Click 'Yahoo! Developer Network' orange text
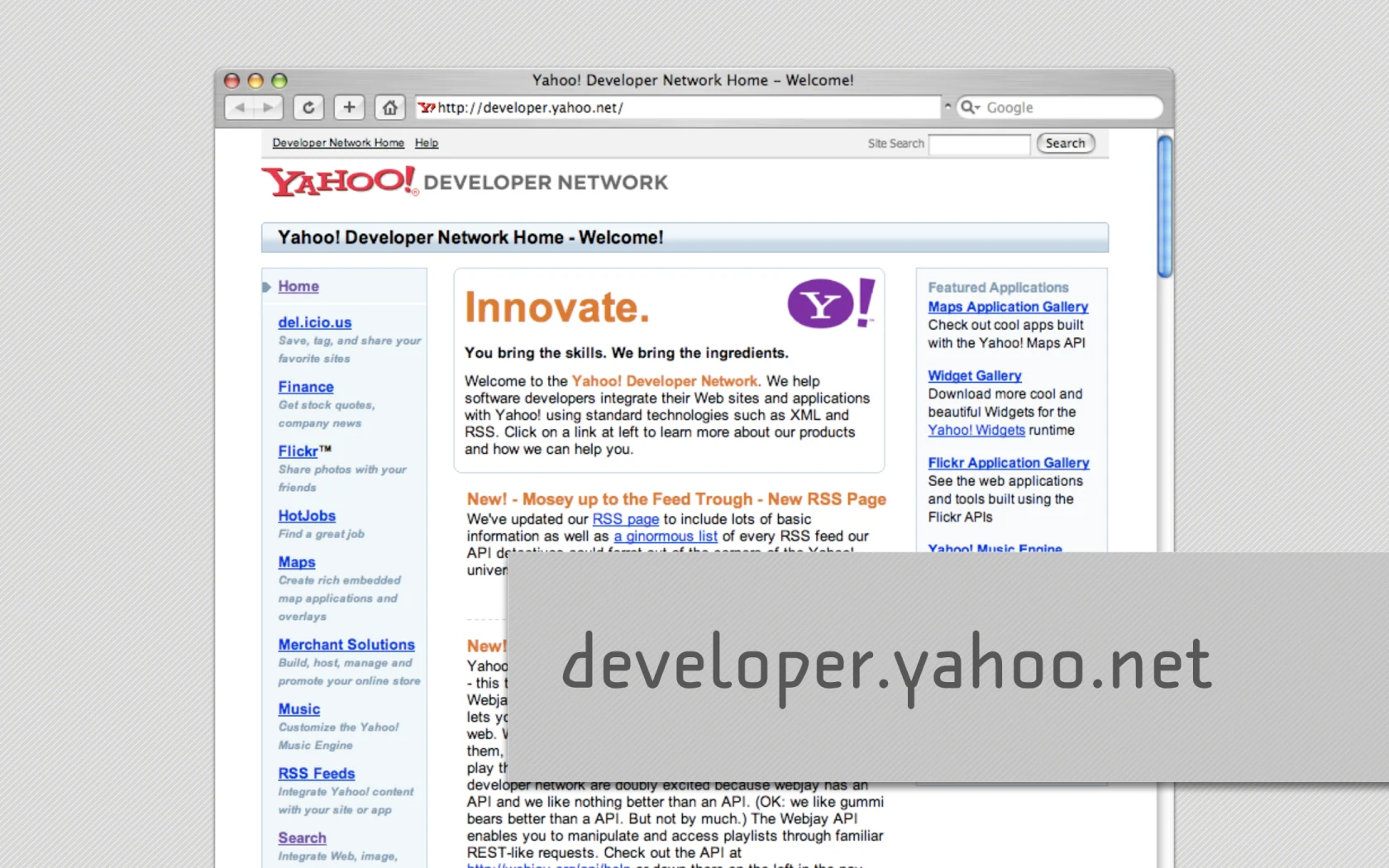The width and height of the screenshot is (1389, 868). pyautogui.click(x=665, y=381)
